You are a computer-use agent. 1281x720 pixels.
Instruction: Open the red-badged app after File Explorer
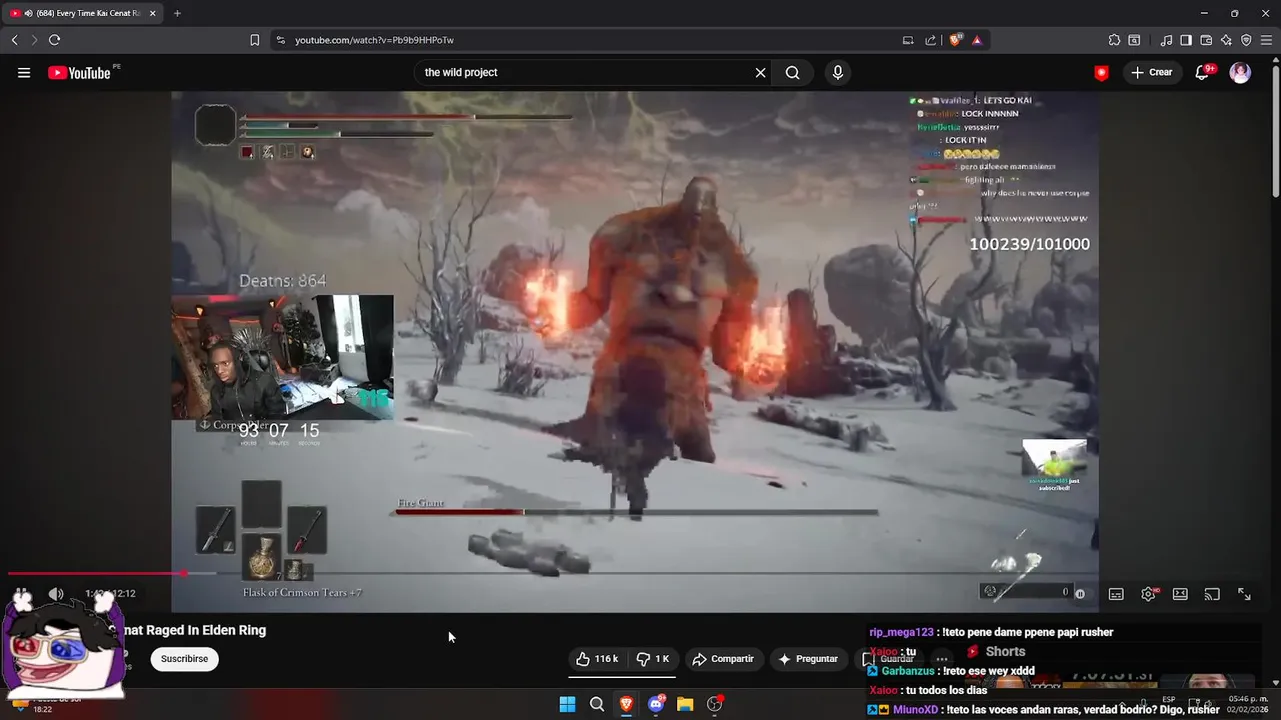(715, 704)
